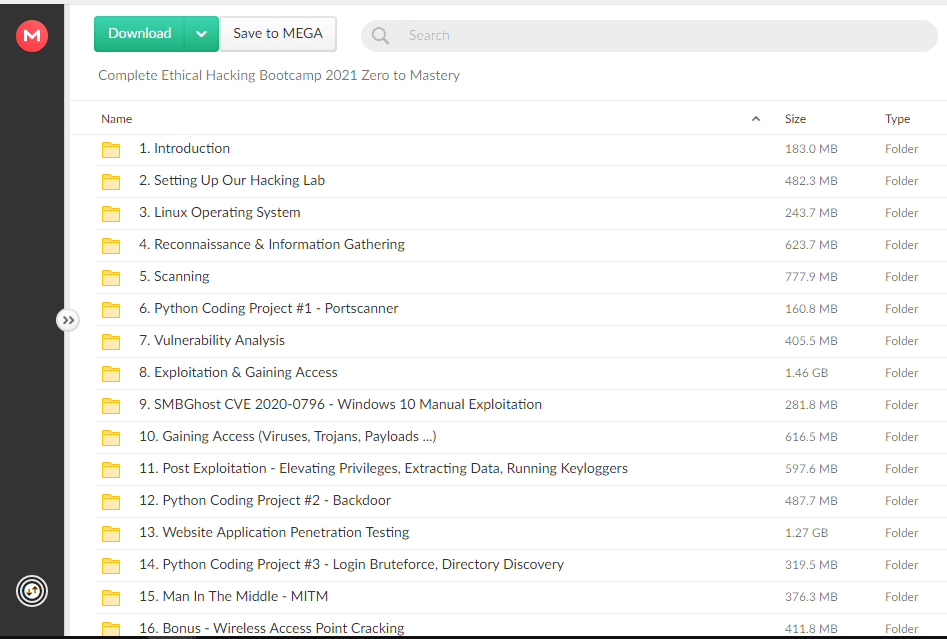Toggle sort order arrow in Name column

[755, 119]
